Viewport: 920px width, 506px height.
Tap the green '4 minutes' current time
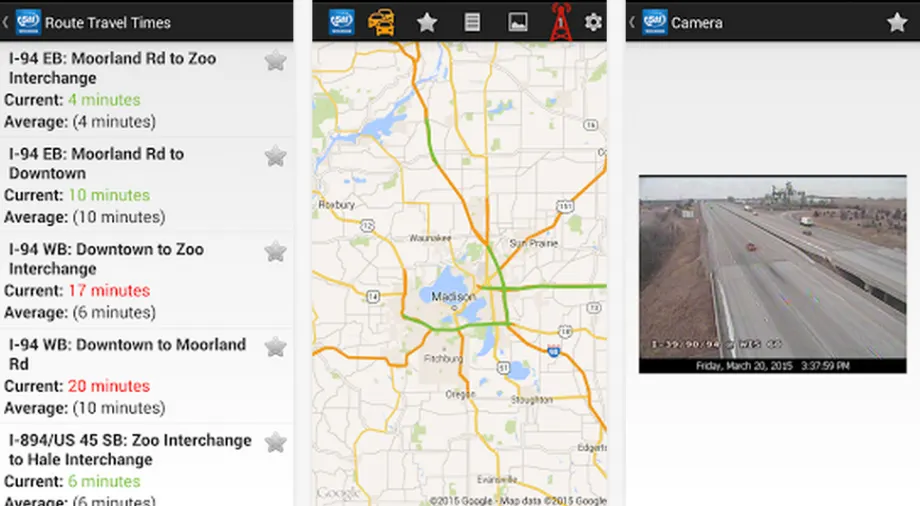click(104, 100)
